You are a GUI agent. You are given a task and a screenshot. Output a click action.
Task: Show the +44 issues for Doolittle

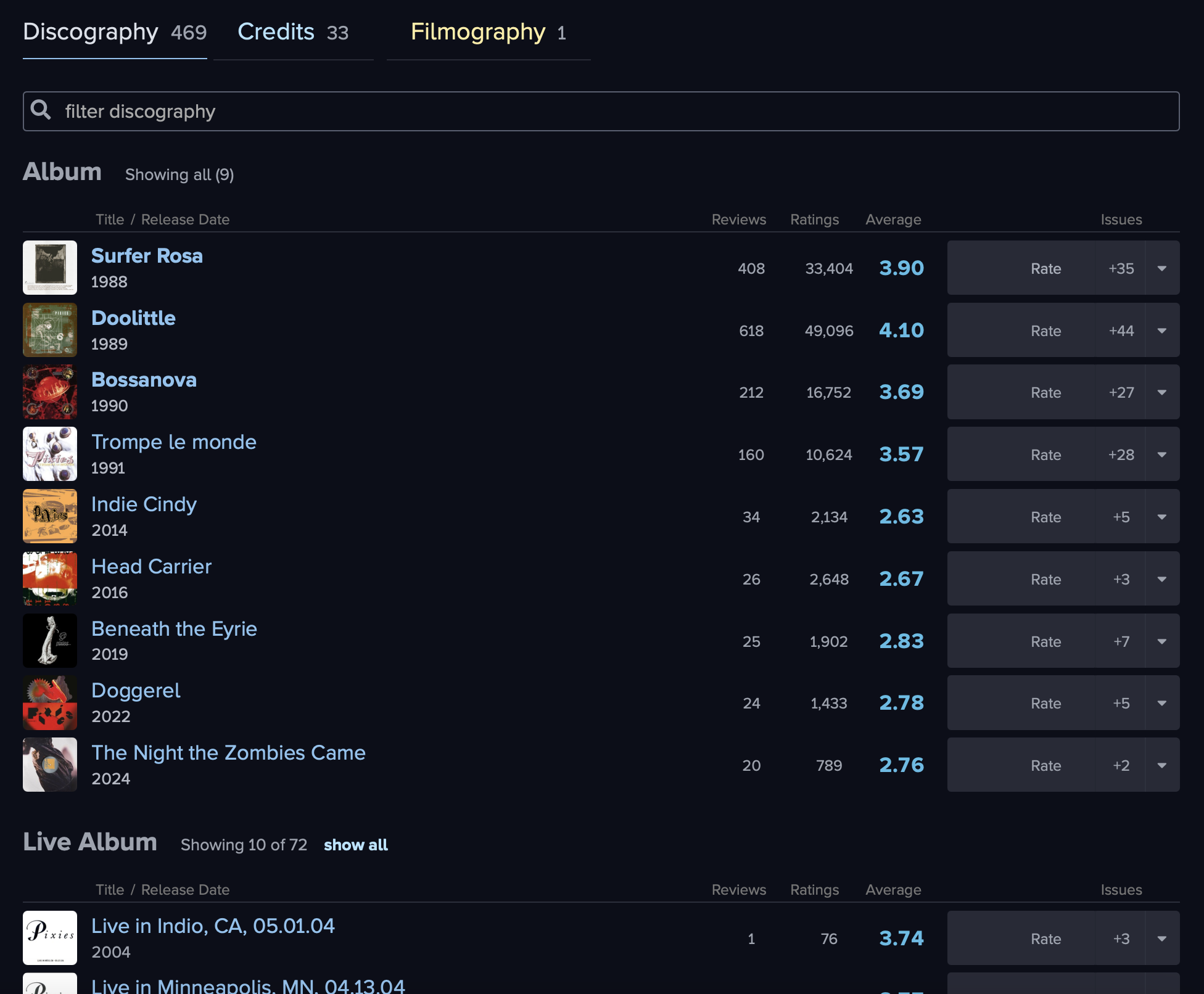point(1121,330)
